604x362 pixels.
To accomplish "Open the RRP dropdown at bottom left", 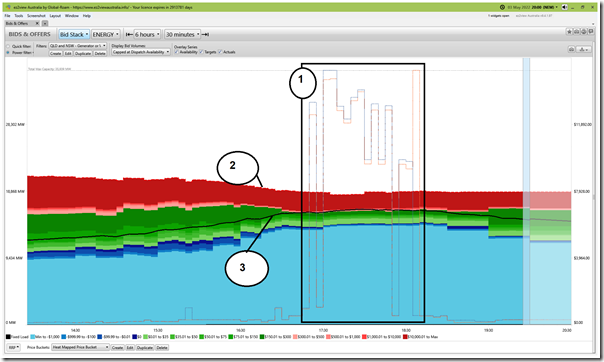I will (13, 347).
